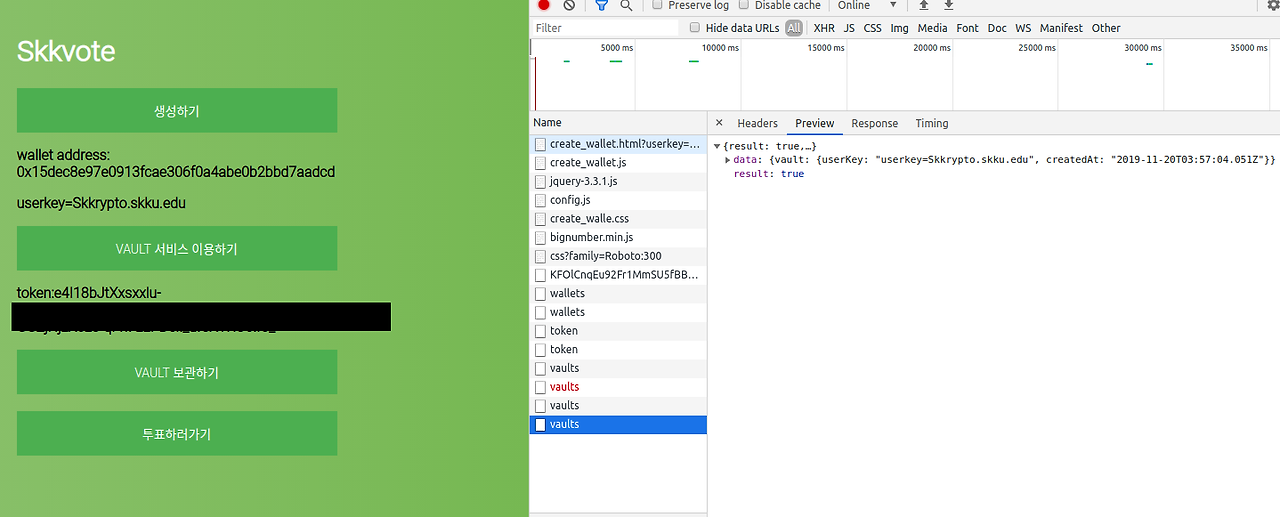Filter requests by CSS
1280x517 pixels.
click(873, 28)
